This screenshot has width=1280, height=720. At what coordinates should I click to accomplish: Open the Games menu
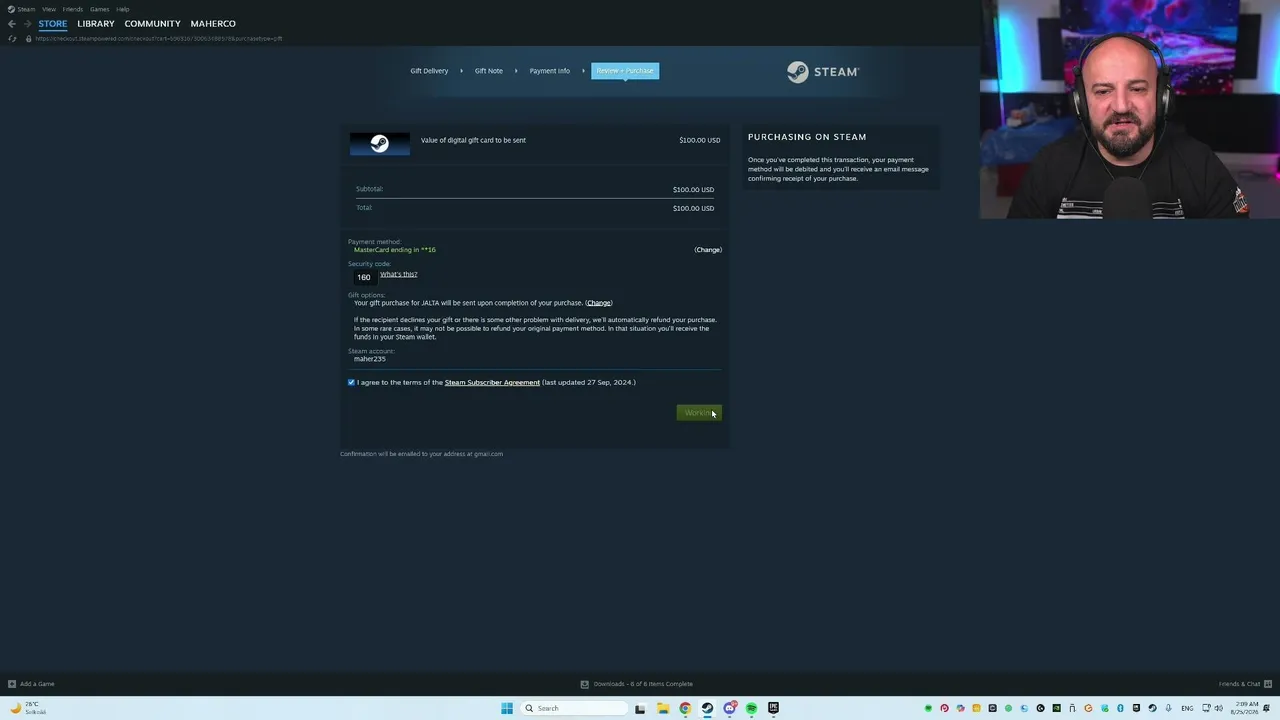click(x=100, y=9)
